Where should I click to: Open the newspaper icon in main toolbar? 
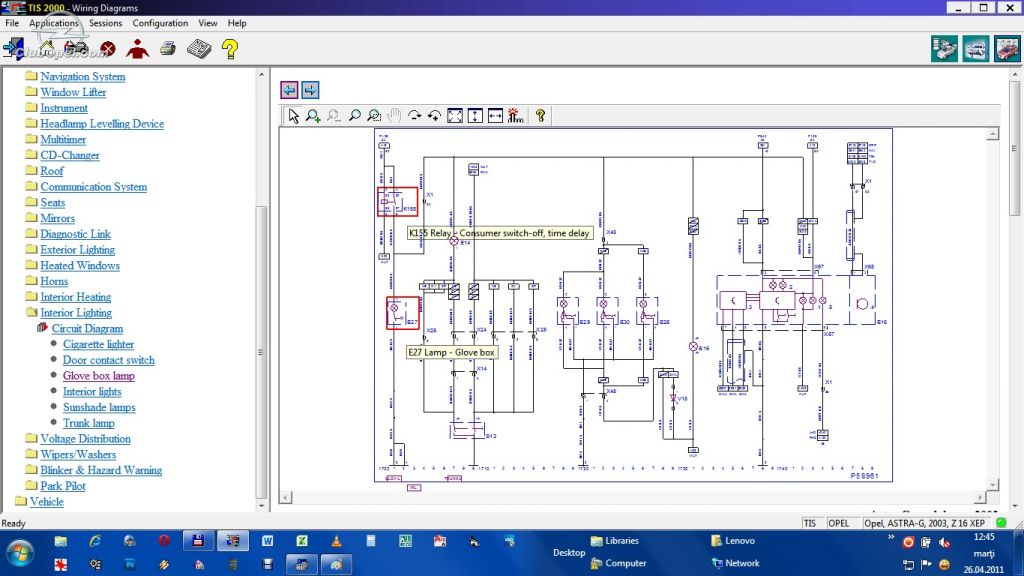pos(199,49)
